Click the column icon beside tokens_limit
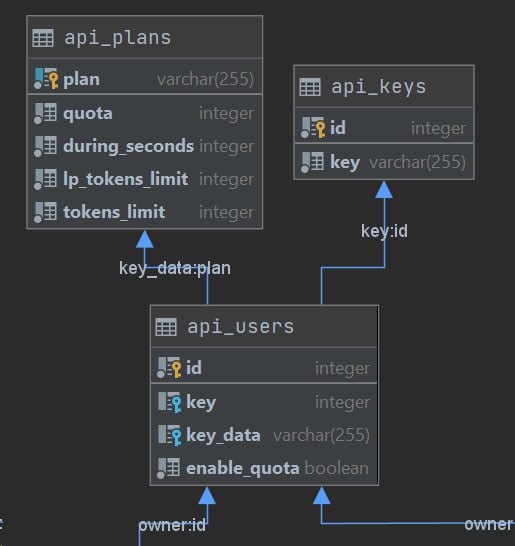The width and height of the screenshot is (515, 546). click(45, 212)
